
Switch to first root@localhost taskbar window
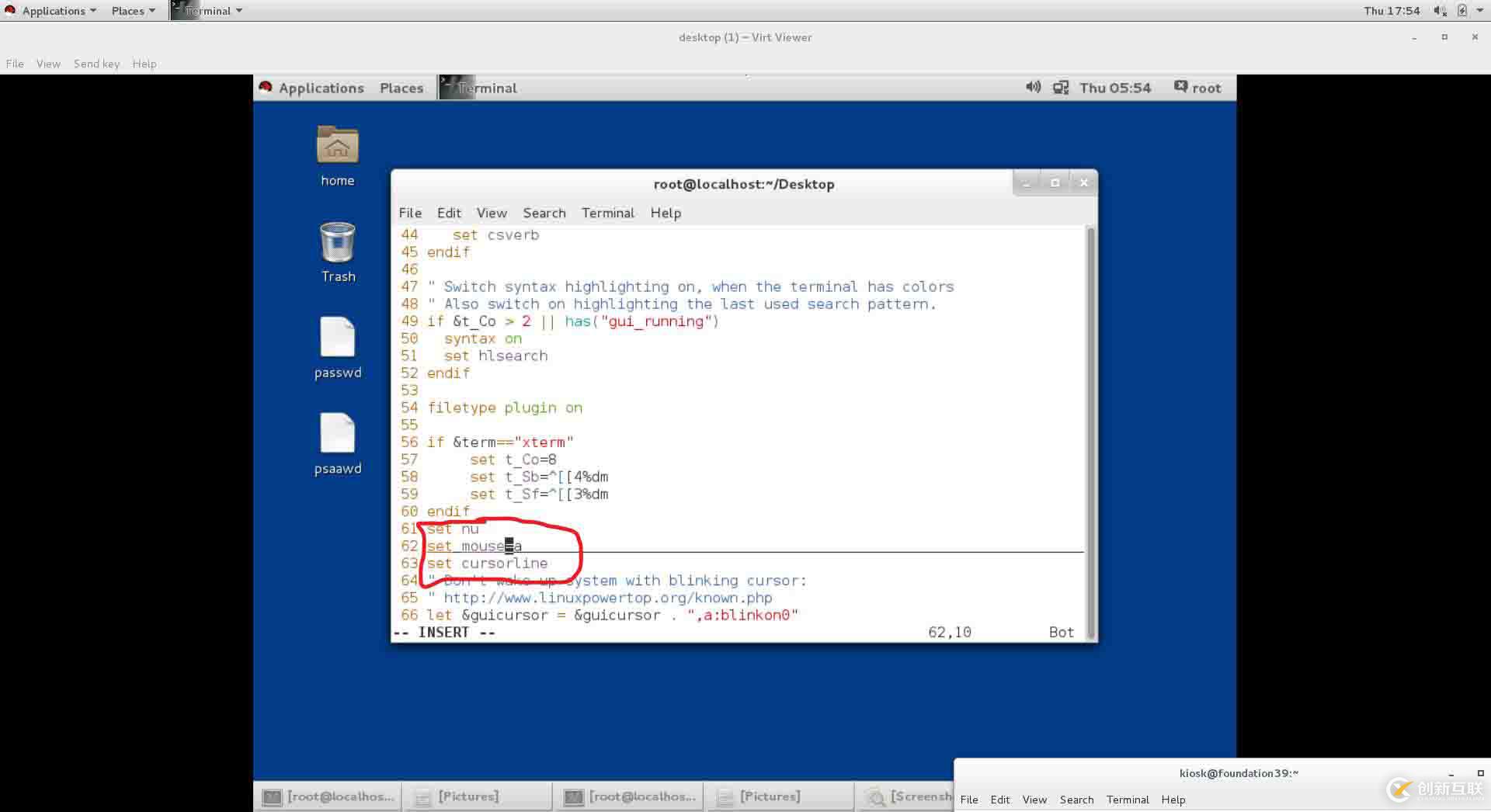(329, 796)
